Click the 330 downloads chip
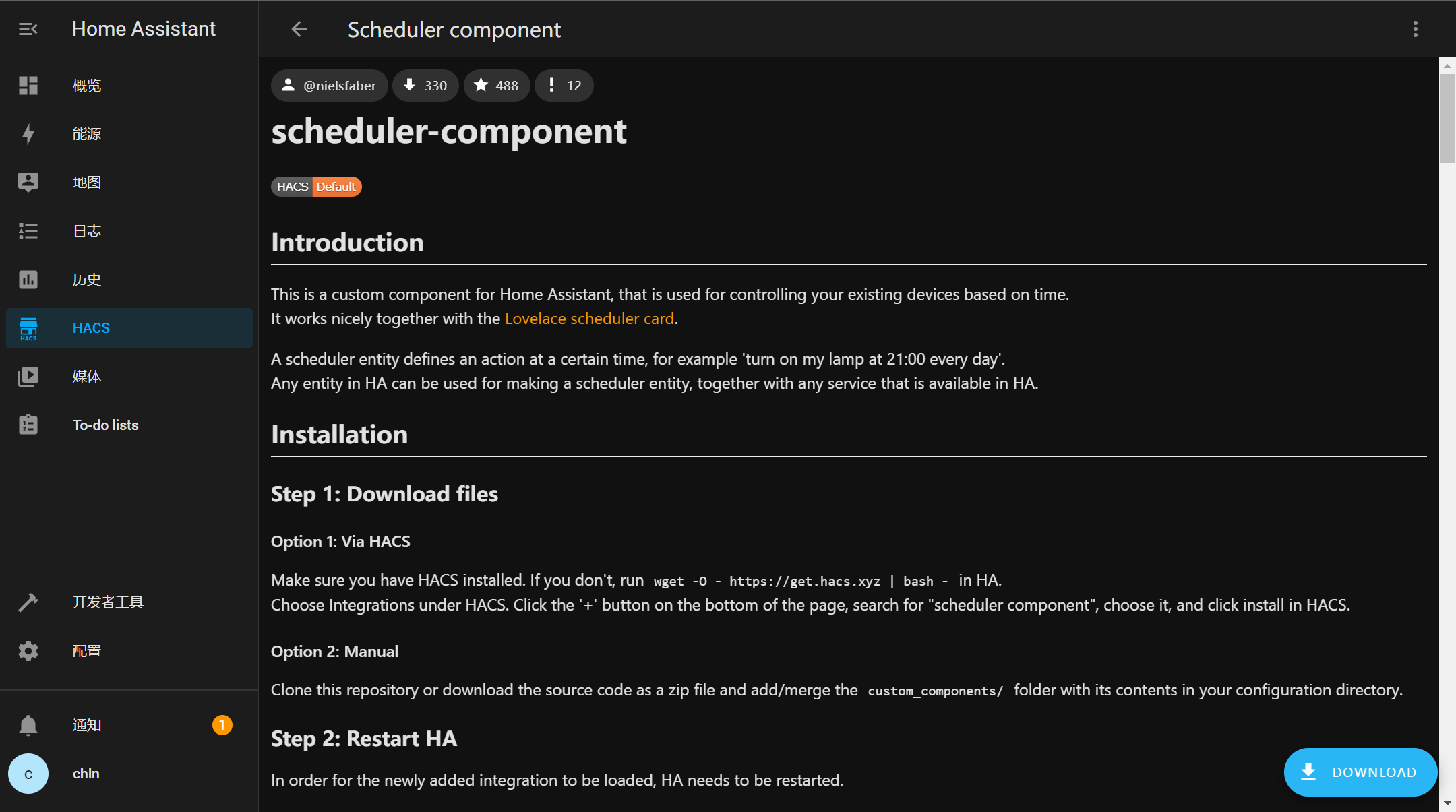Image resolution: width=1456 pixels, height=812 pixels. click(x=425, y=86)
